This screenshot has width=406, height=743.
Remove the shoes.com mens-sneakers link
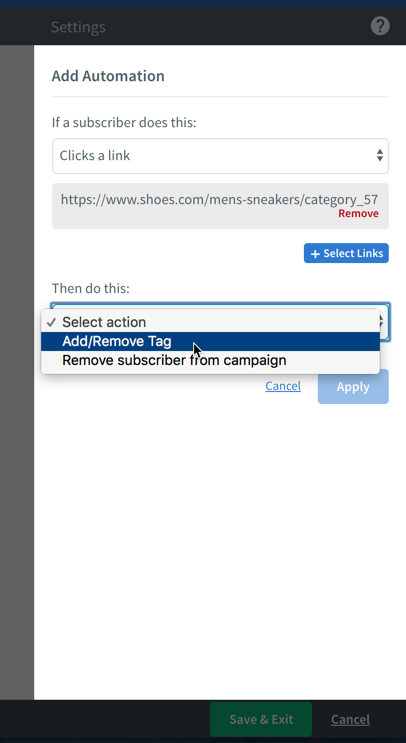coord(358,214)
